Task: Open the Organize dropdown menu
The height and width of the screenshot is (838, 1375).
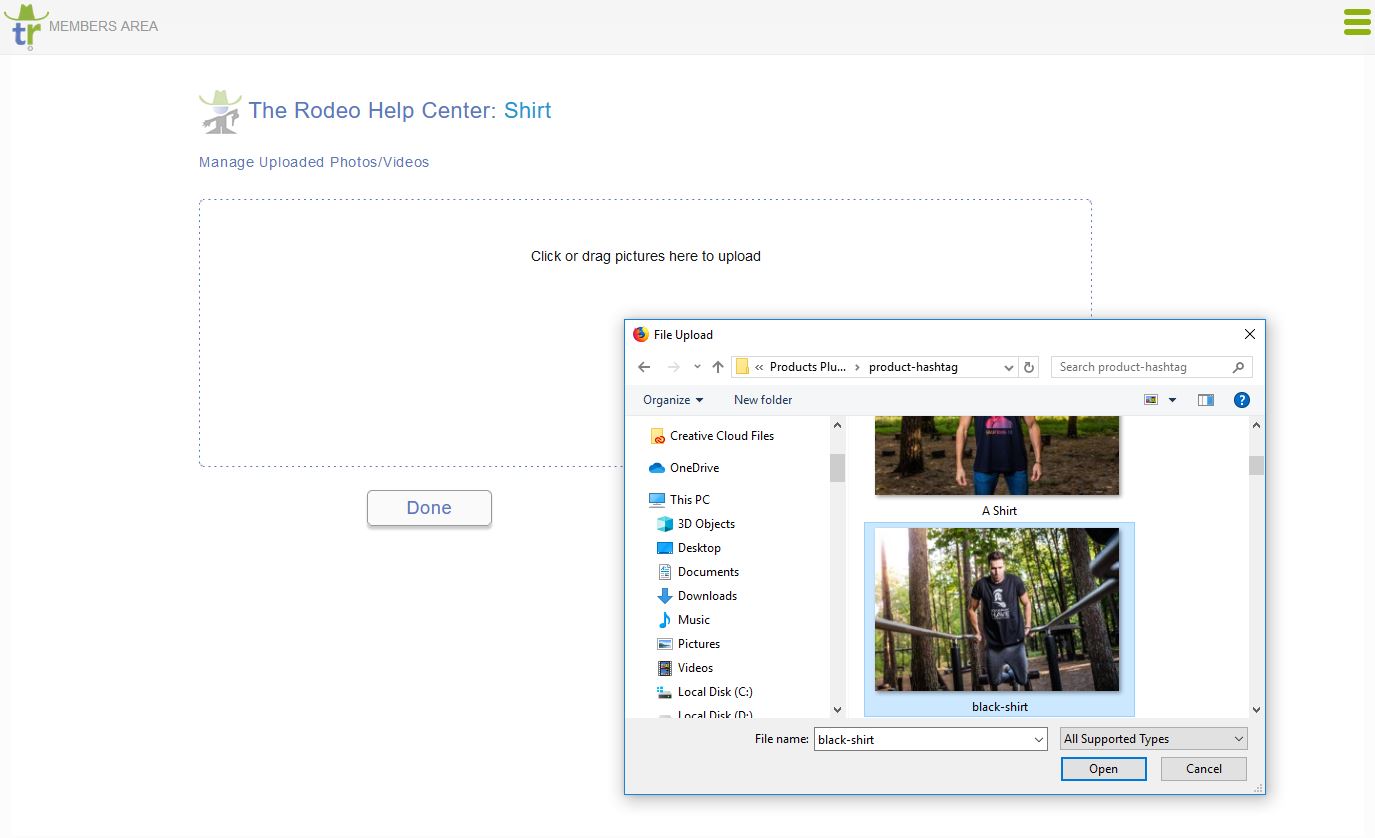Action: click(x=673, y=400)
